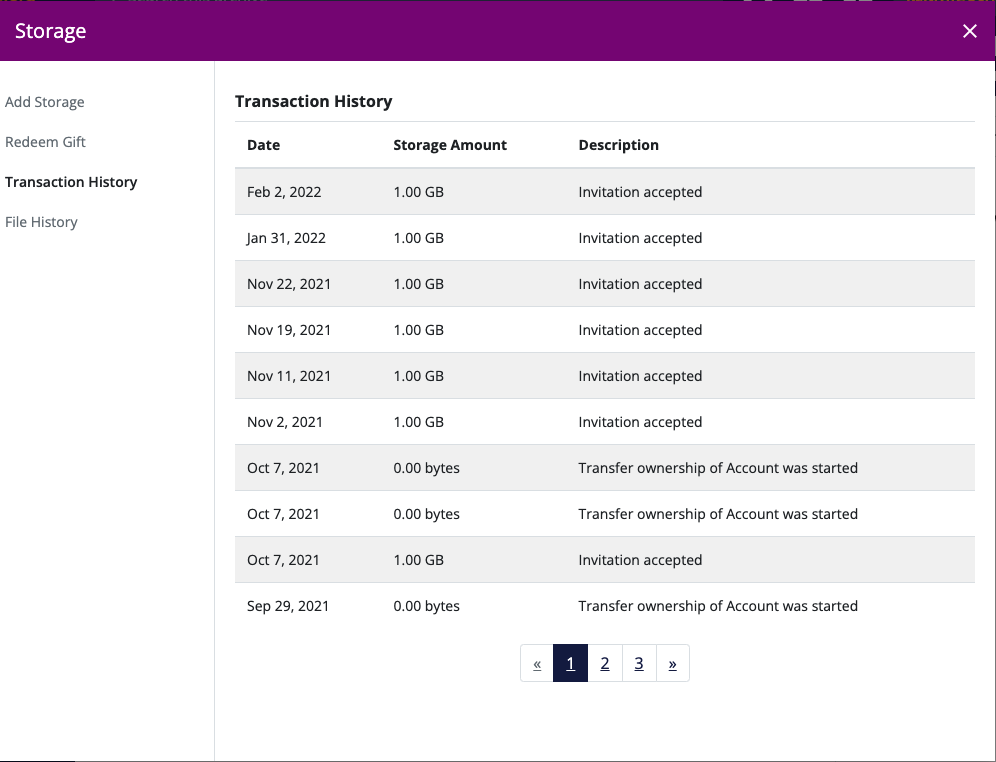Select the Nov 22, 2021 invitation row

[605, 284]
